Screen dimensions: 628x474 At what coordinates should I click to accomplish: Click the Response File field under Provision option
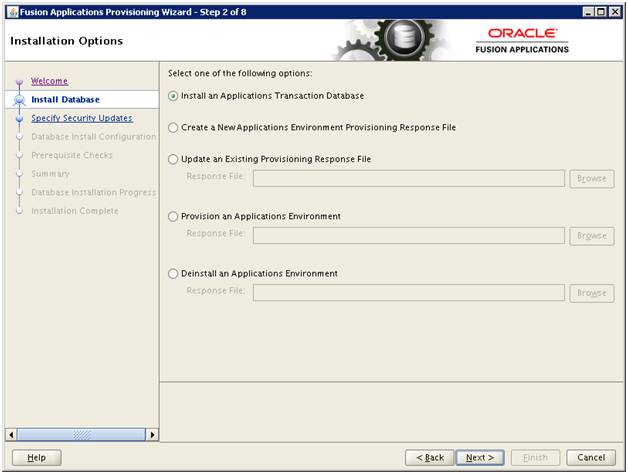[409, 236]
